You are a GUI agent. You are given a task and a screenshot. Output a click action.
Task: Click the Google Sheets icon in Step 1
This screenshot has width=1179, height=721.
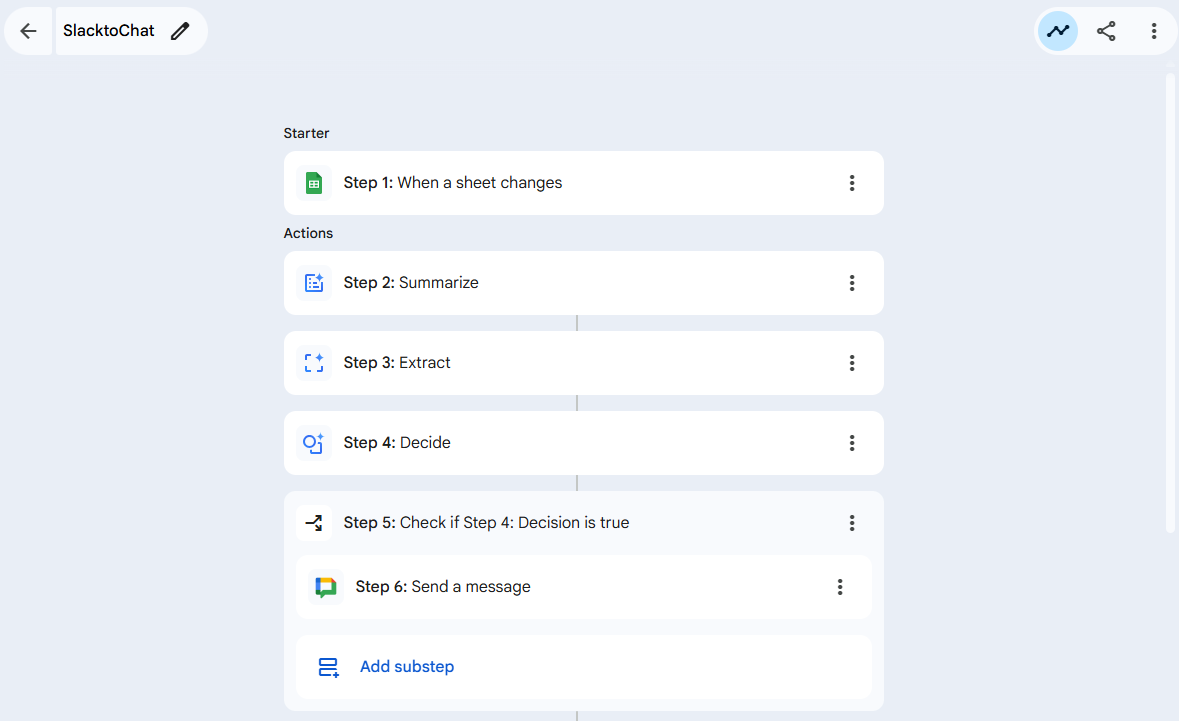tap(314, 183)
